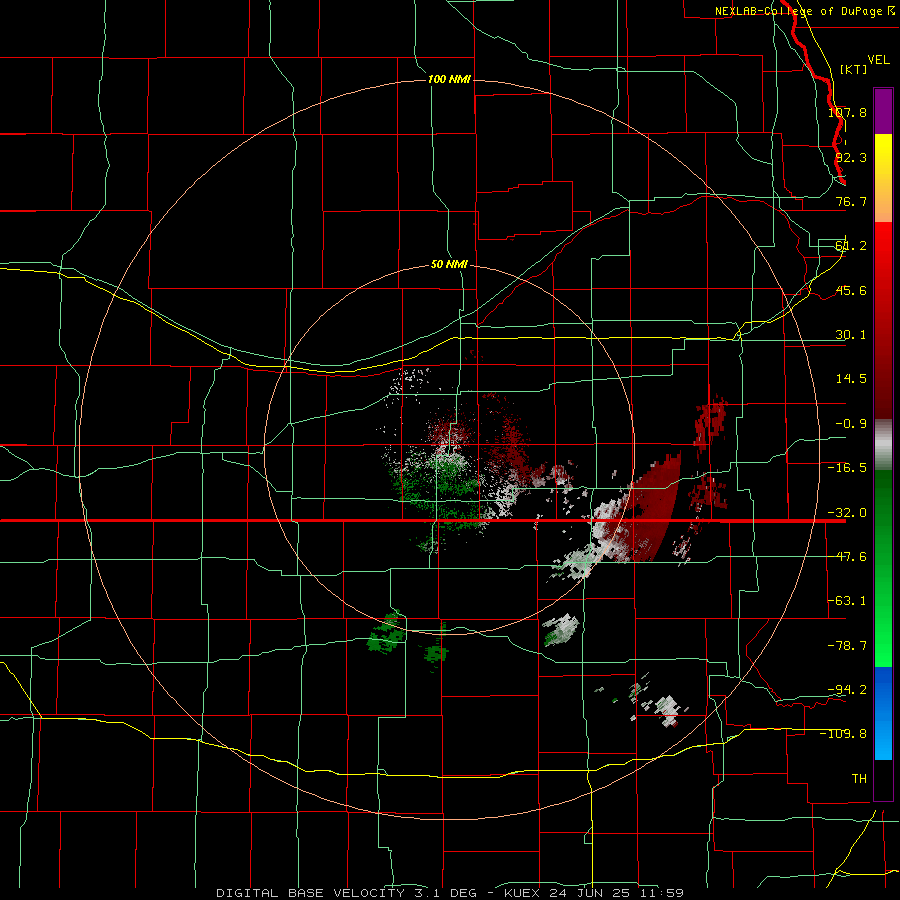This screenshot has width=900, height=900.
Task: Click the "50 NMI" range ring label
Action: [449, 265]
